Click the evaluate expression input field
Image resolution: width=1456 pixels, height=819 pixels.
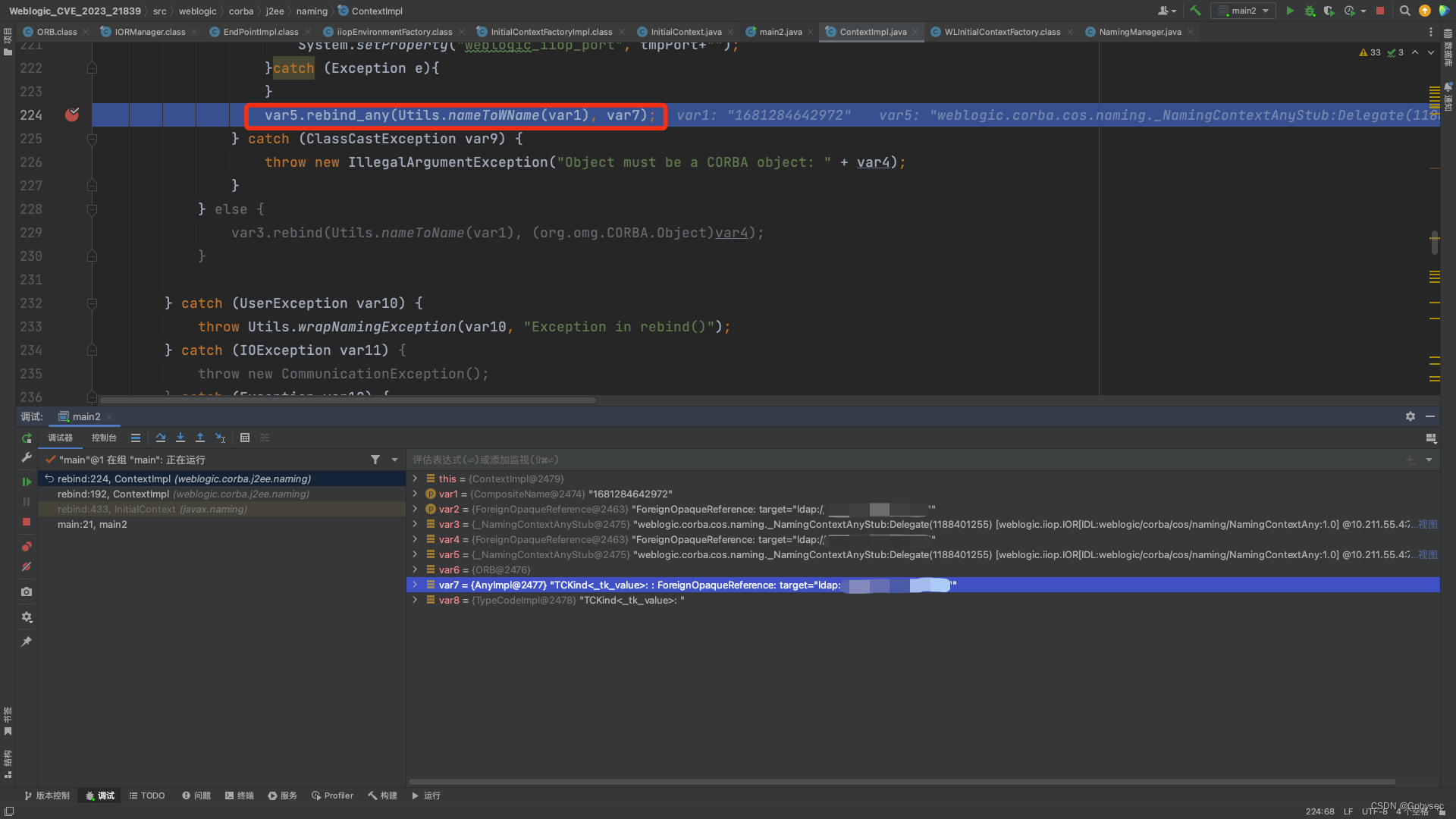(906, 460)
